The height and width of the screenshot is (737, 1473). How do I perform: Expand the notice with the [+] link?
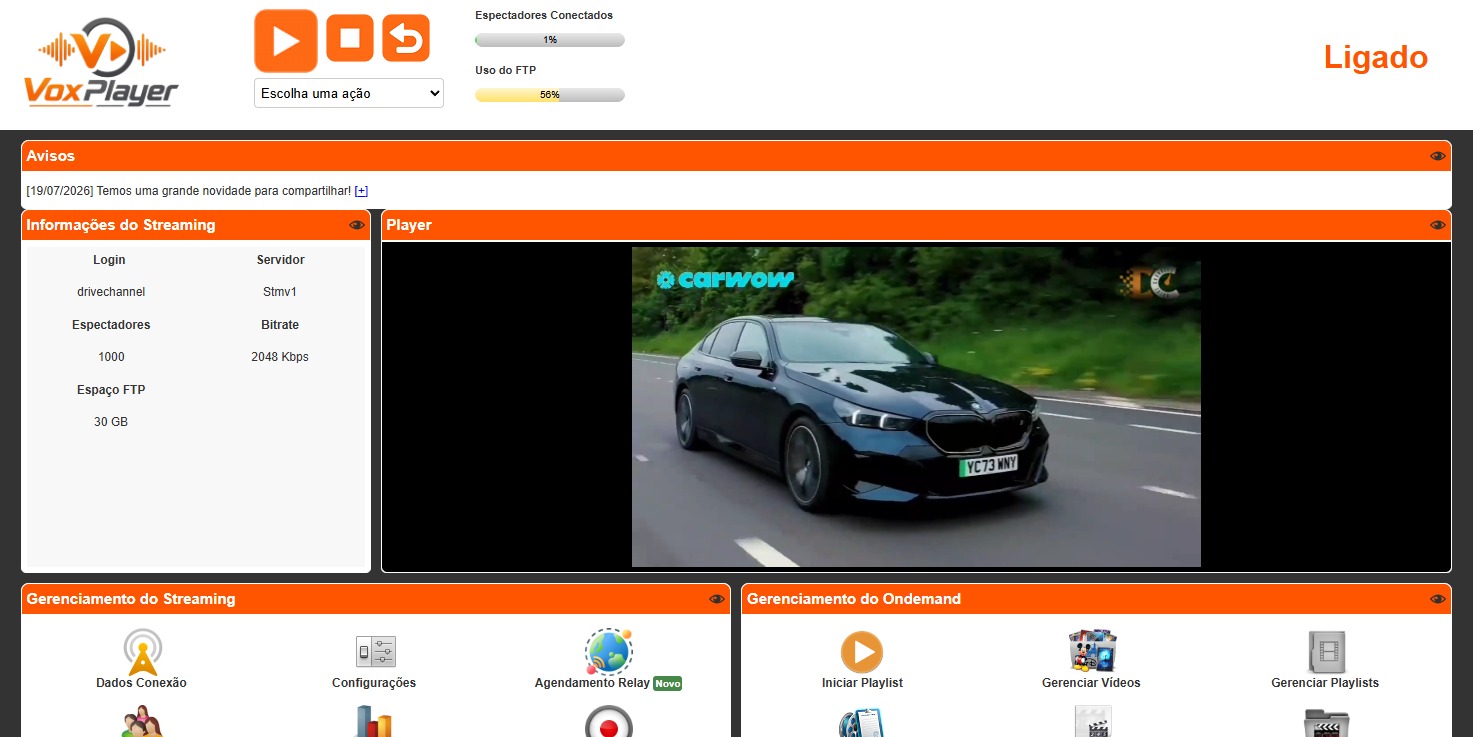pyautogui.click(x=362, y=191)
